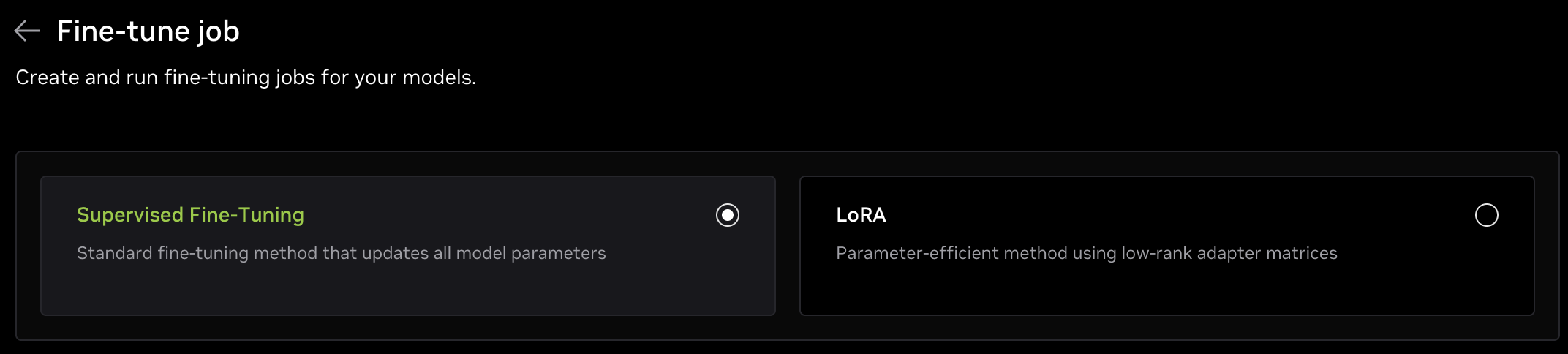This screenshot has height=354, width=1568.
Task: Click the filled circle icon in the left card
Action: 727,215
